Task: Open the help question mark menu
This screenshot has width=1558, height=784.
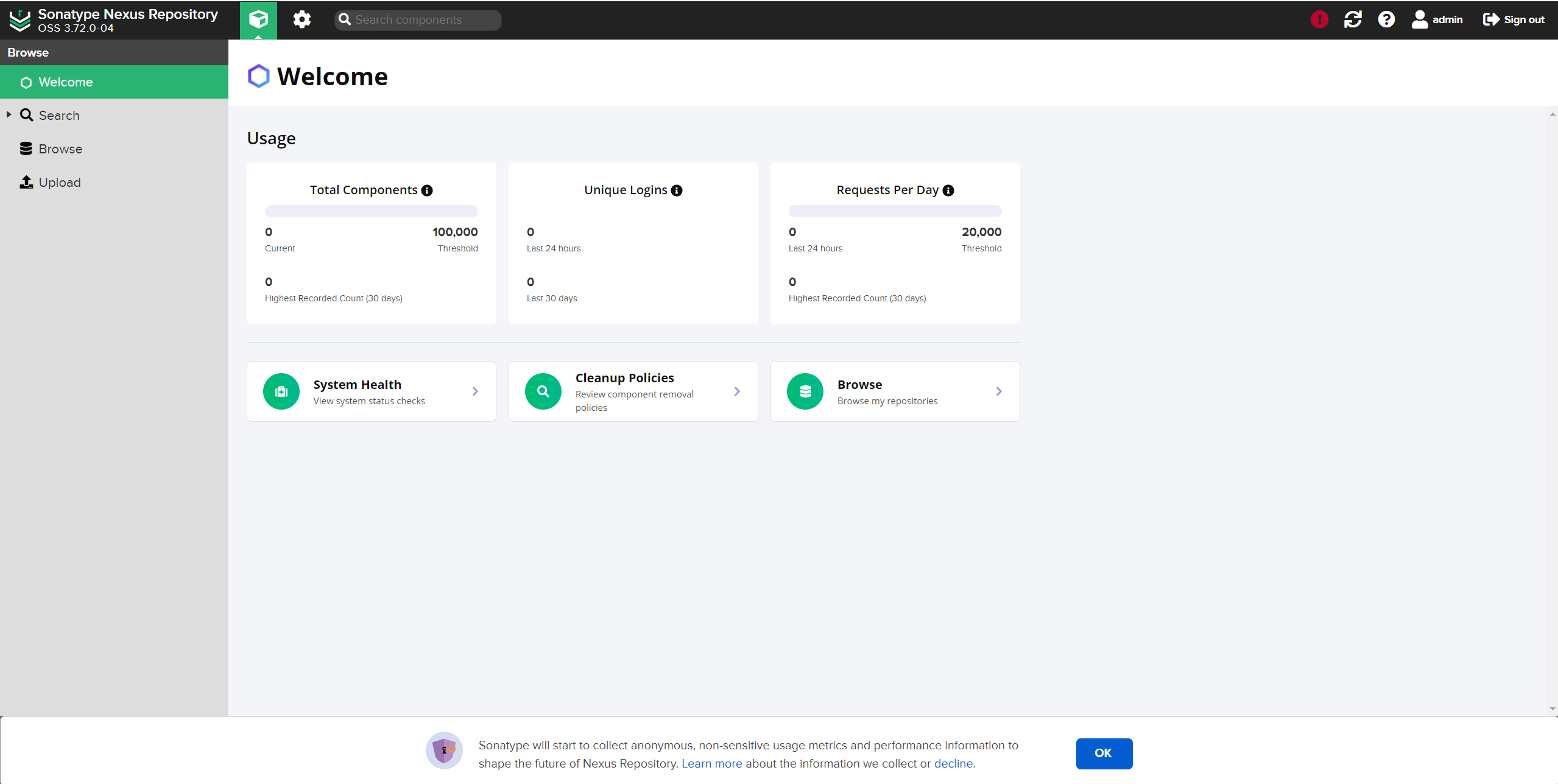Action: click(x=1386, y=19)
